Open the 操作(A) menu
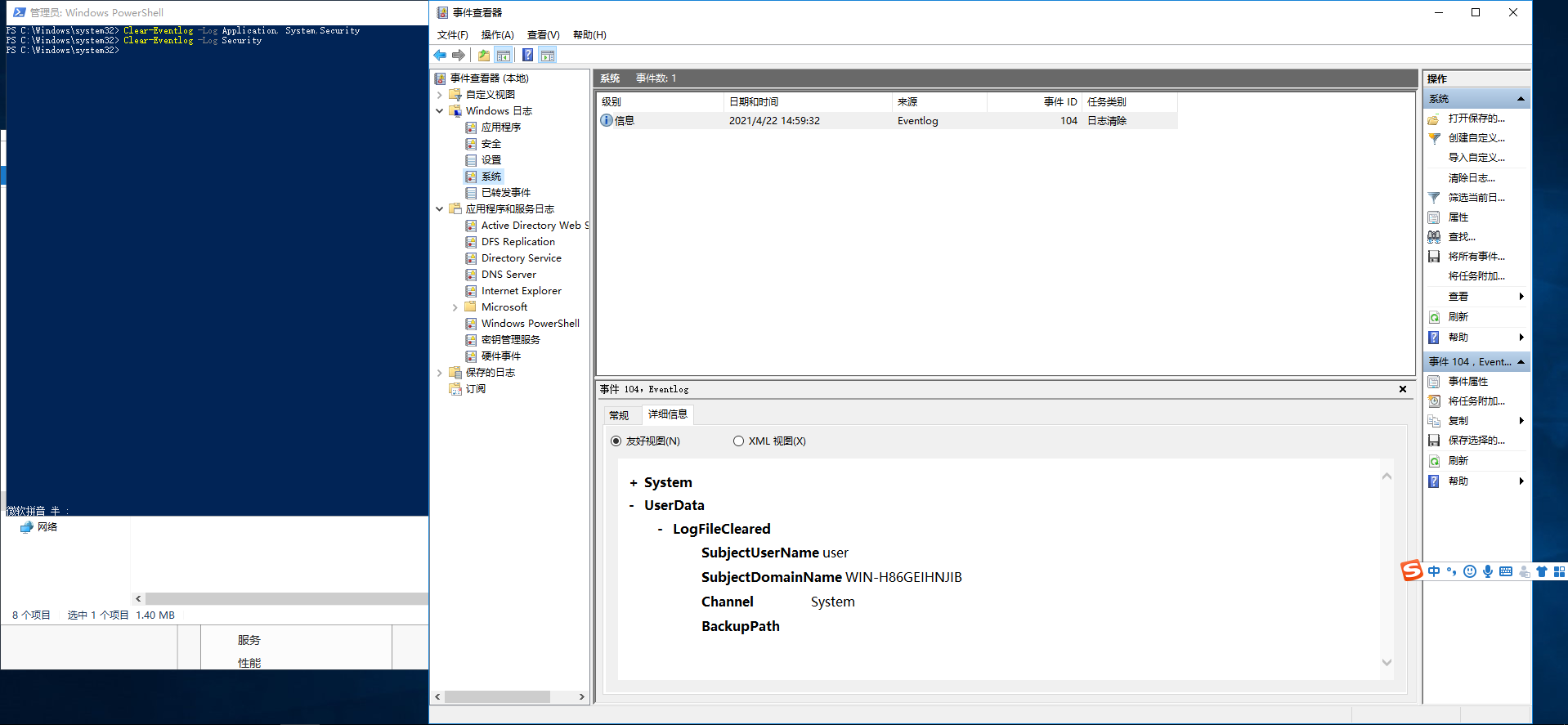 point(497,34)
